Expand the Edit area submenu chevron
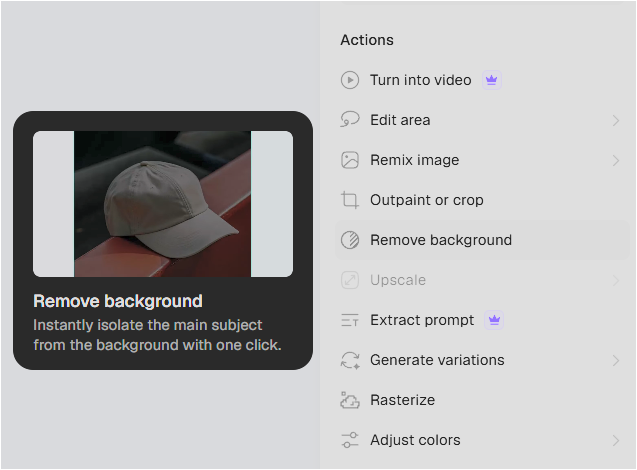Image resolution: width=637 pixels, height=470 pixels. point(616,120)
